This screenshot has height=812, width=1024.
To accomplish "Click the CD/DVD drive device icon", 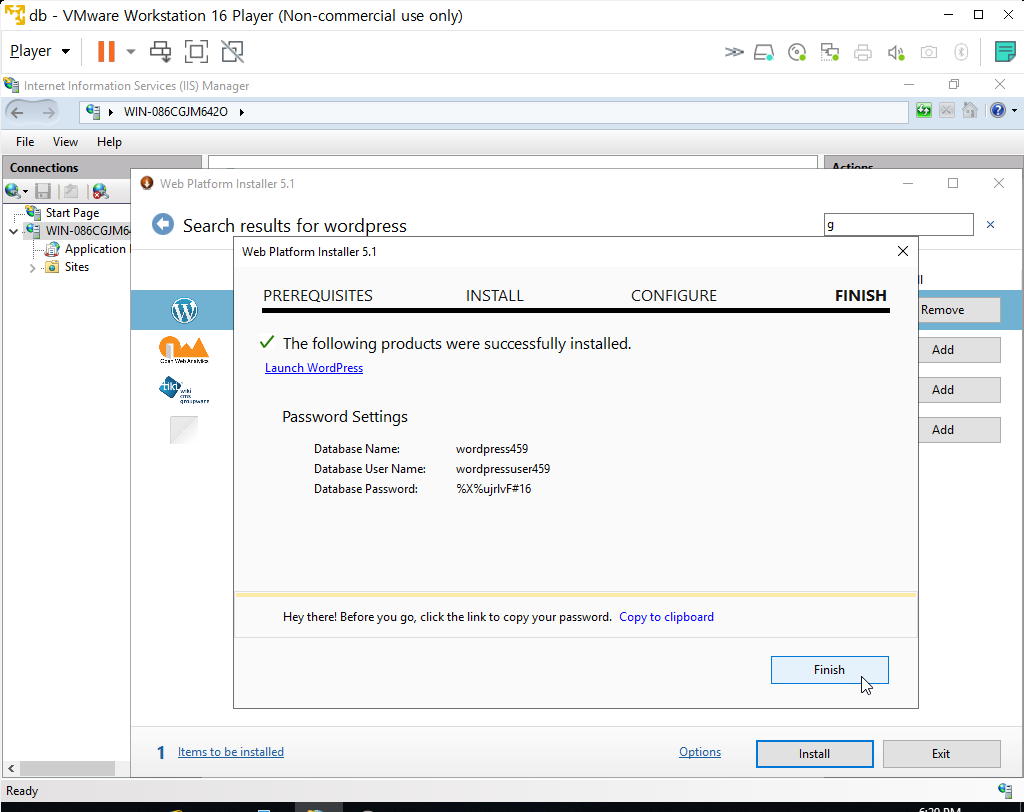I will [797, 52].
